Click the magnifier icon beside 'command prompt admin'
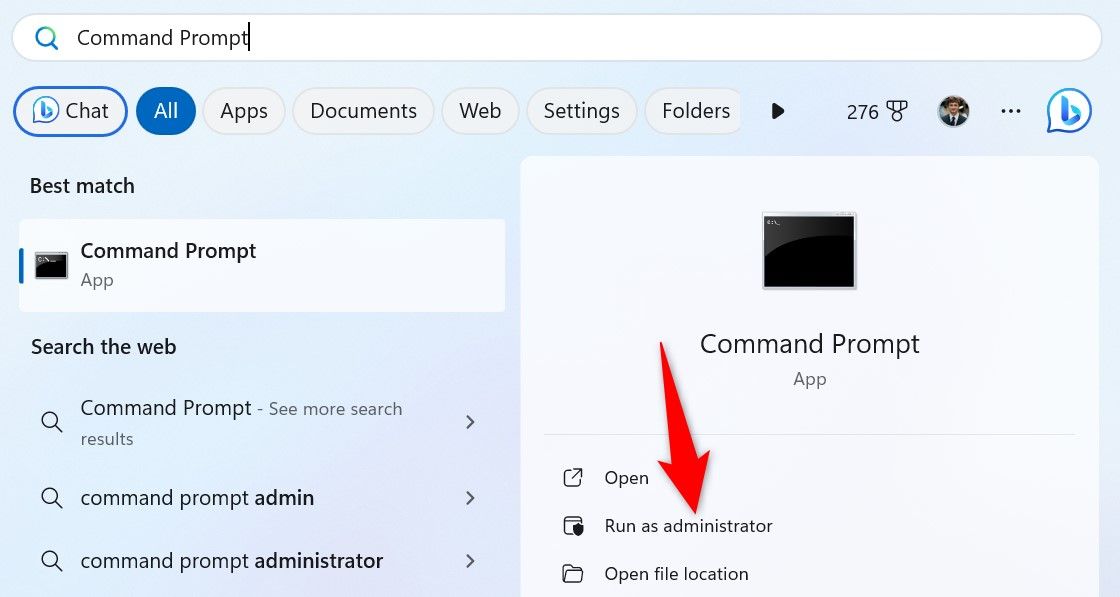 click(51, 498)
